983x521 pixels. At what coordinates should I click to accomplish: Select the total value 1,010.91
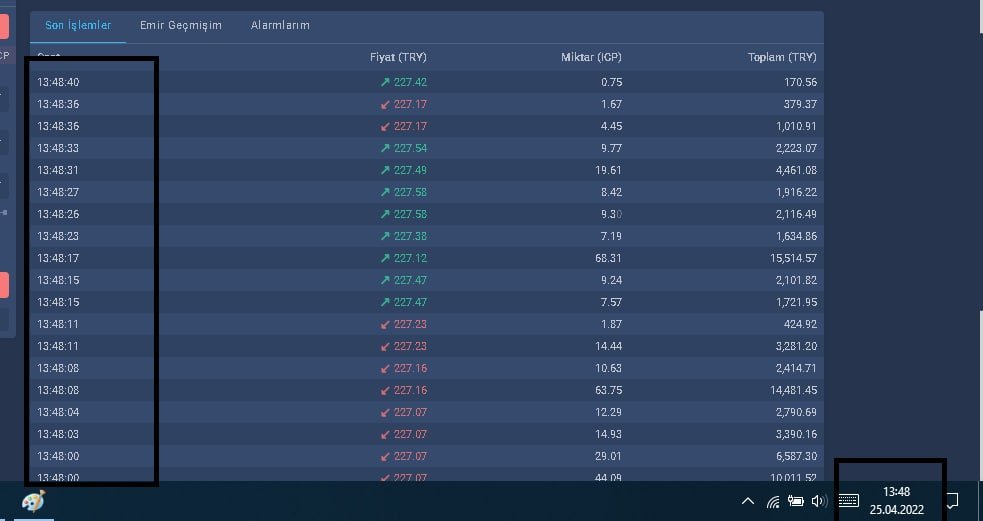796,126
